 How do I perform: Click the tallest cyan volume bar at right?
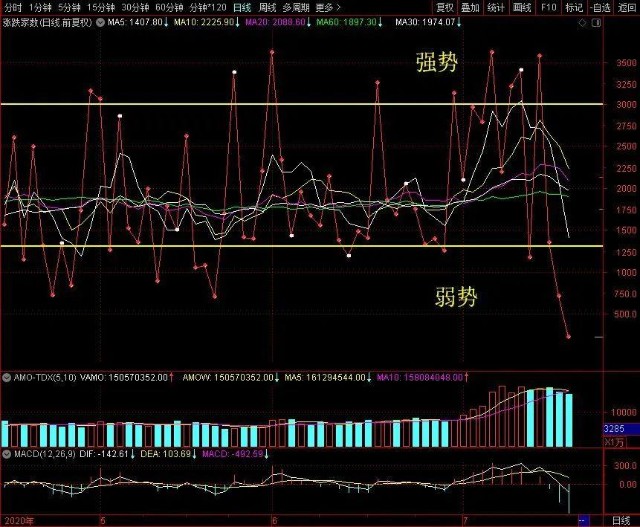point(549,417)
